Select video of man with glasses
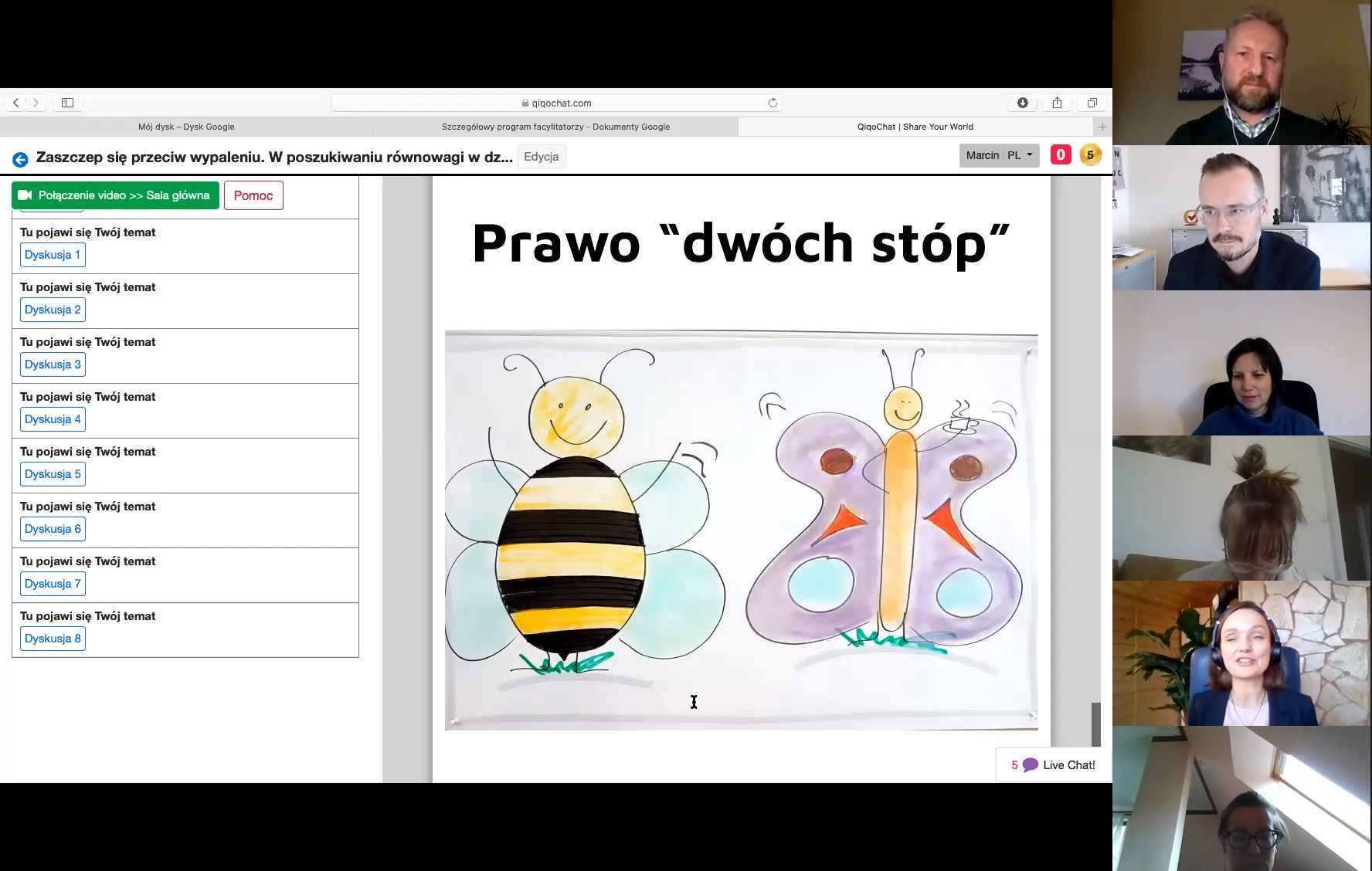Image resolution: width=1372 pixels, height=871 pixels. 1242,218
